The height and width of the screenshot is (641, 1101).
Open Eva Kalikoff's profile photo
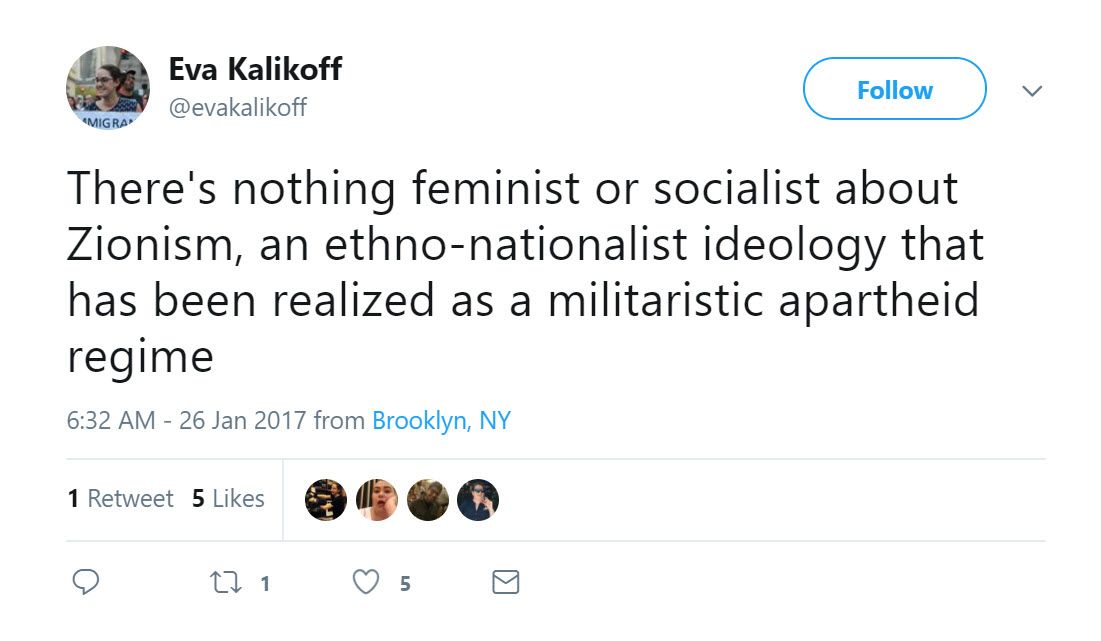coord(108,88)
